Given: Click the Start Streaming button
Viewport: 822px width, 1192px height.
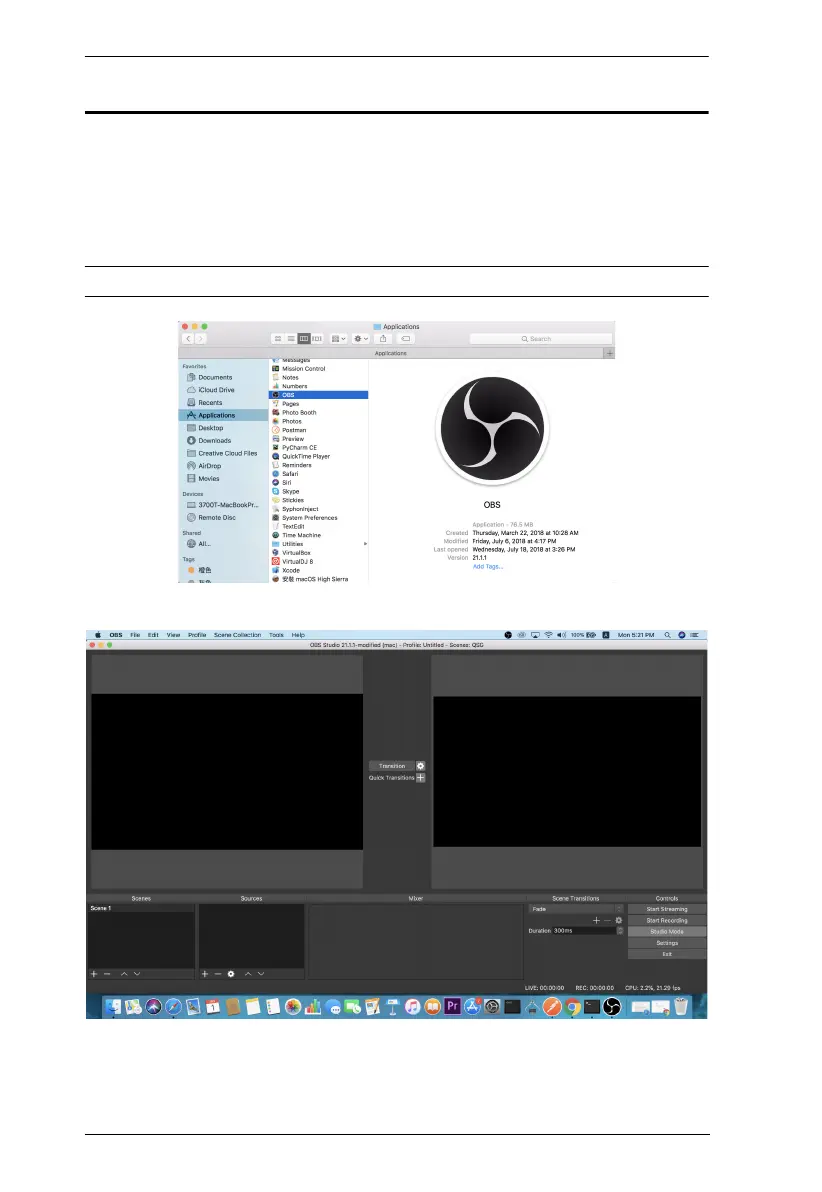Looking at the screenshot, I should pyautogui.click(x=666, y=909).
